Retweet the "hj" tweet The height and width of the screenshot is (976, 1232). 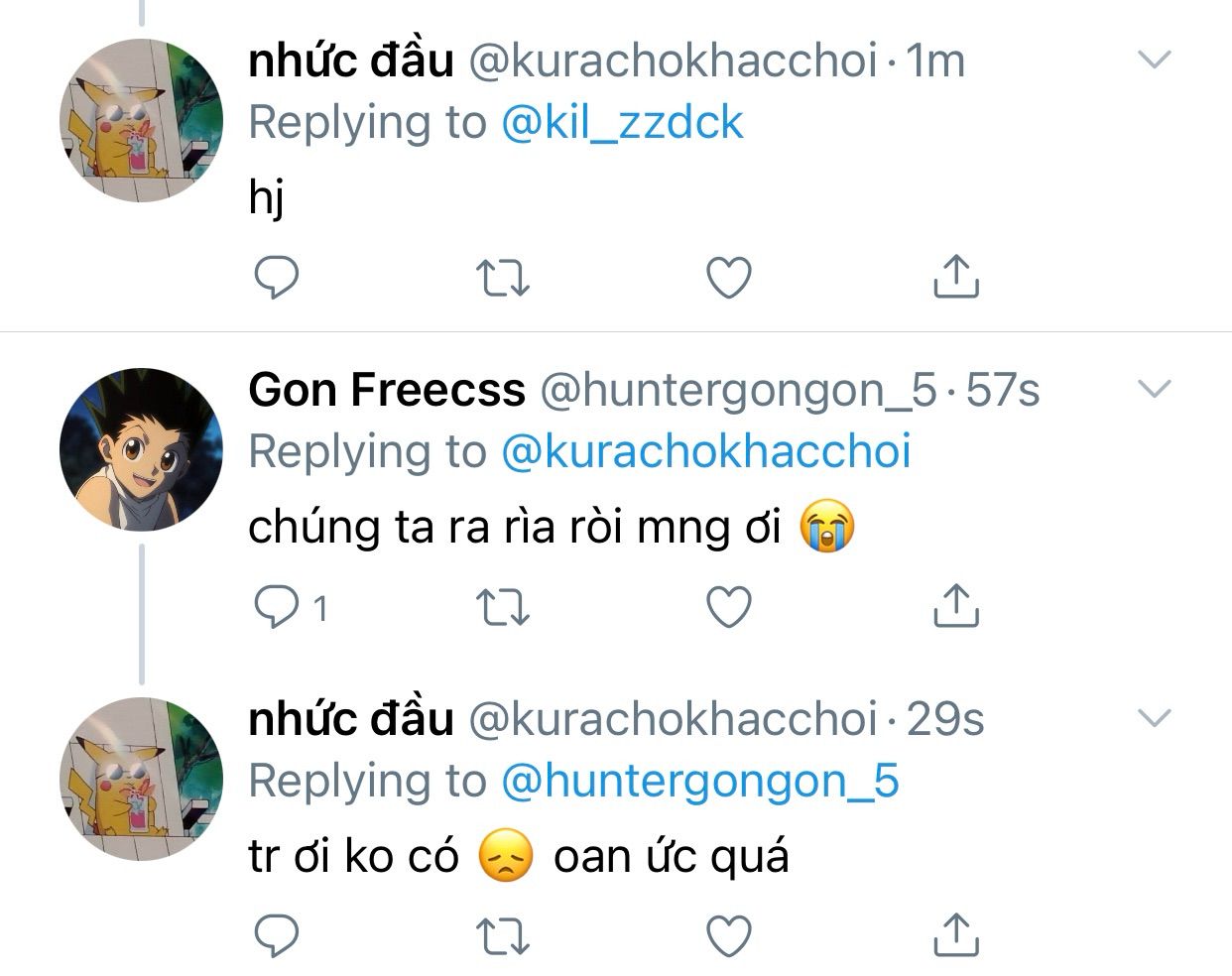point(503,278)
